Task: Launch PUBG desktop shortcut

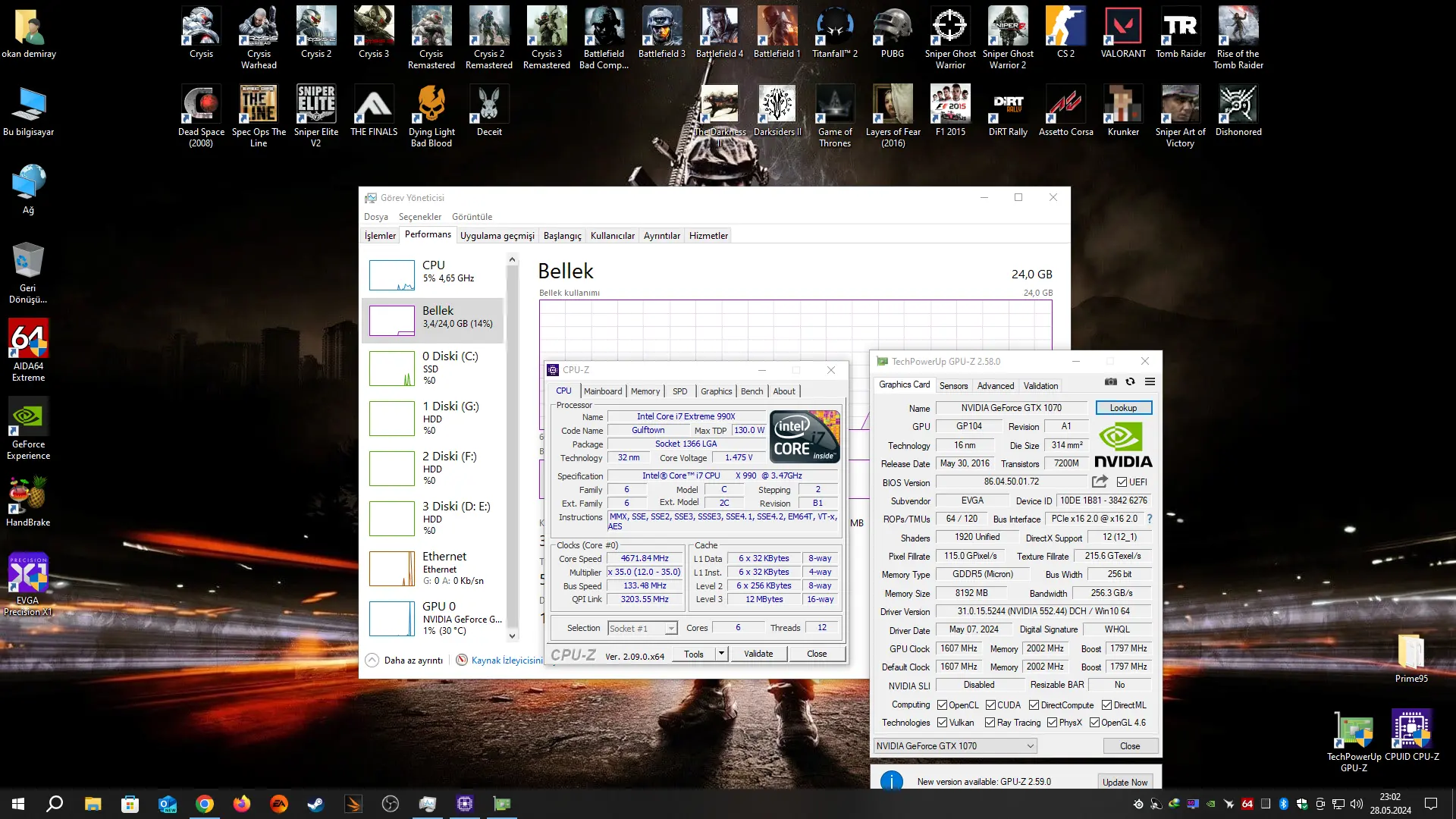Action: [x=893, y=33]
